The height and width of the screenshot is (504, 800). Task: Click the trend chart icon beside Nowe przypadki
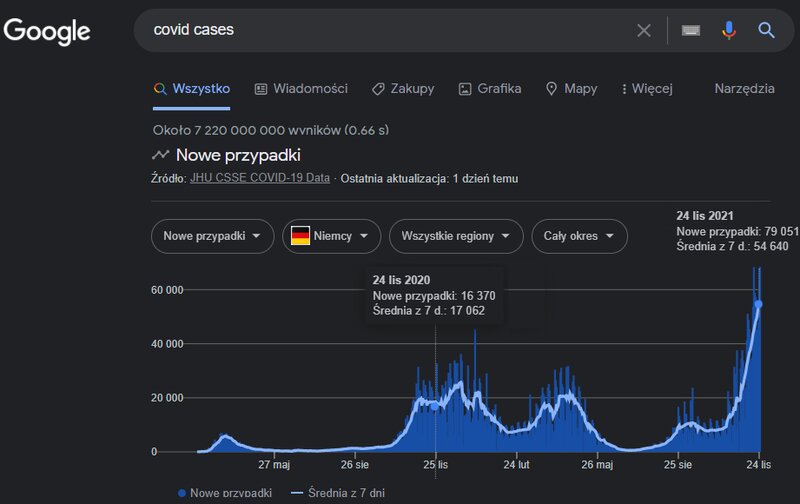[160, 155]
